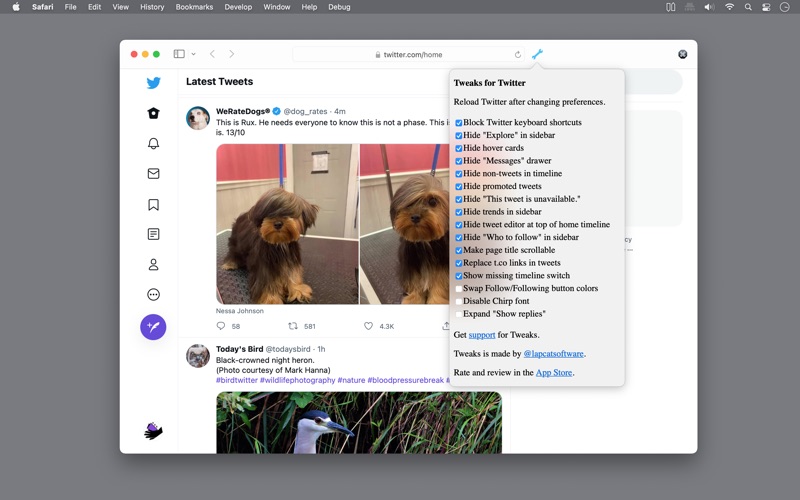Share the WeRateDogs tweet
The image size is (800, 500).
(445, 326)
